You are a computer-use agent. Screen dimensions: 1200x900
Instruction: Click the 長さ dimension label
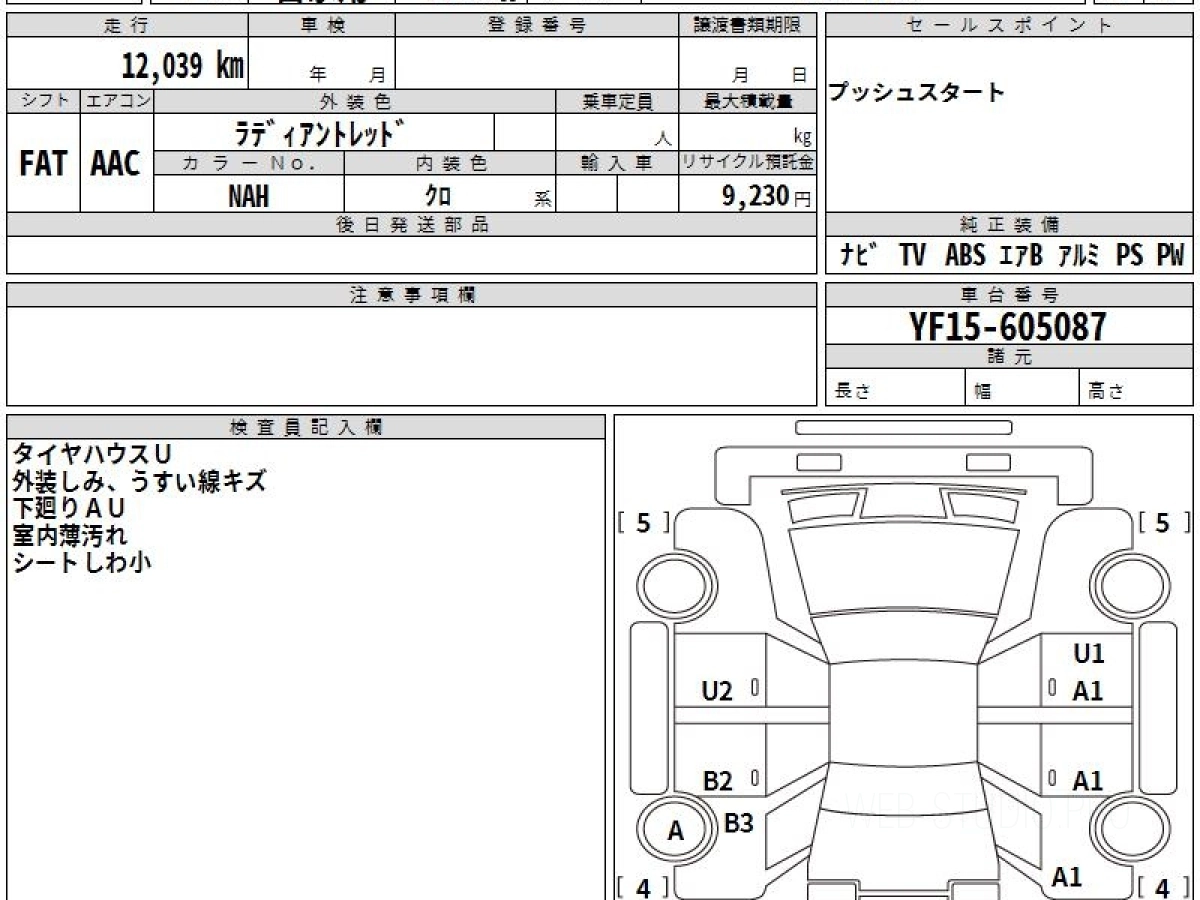tap(852, 392)
